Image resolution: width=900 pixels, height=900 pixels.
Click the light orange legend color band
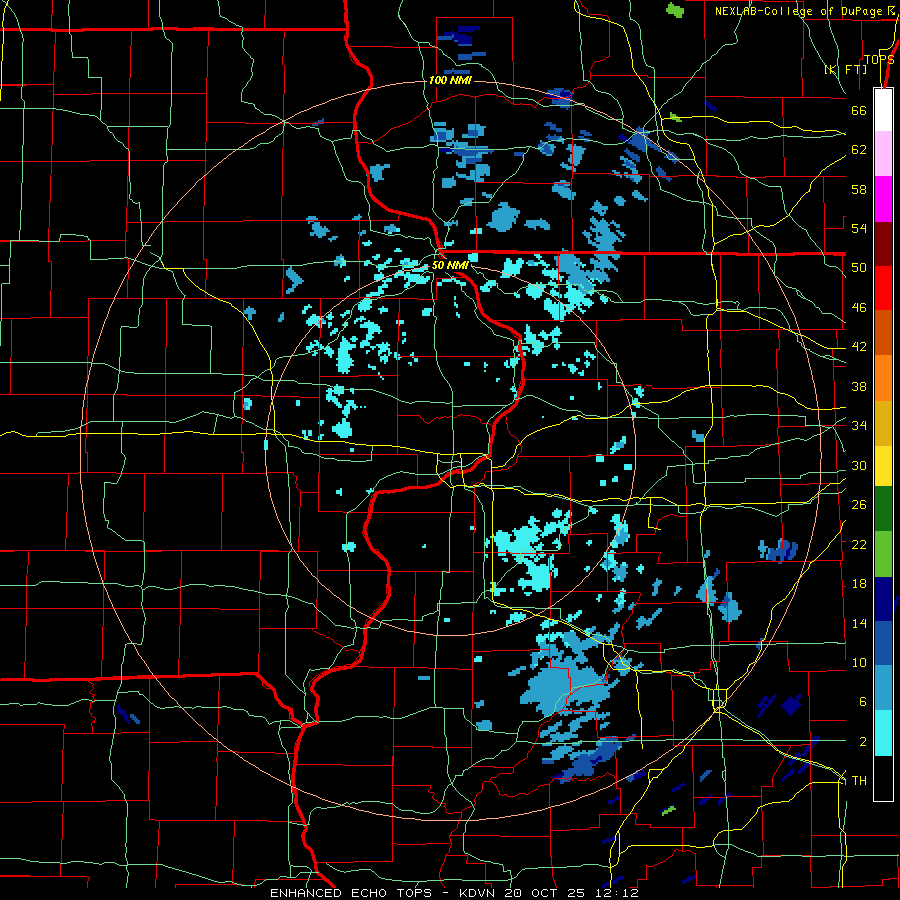883,378
